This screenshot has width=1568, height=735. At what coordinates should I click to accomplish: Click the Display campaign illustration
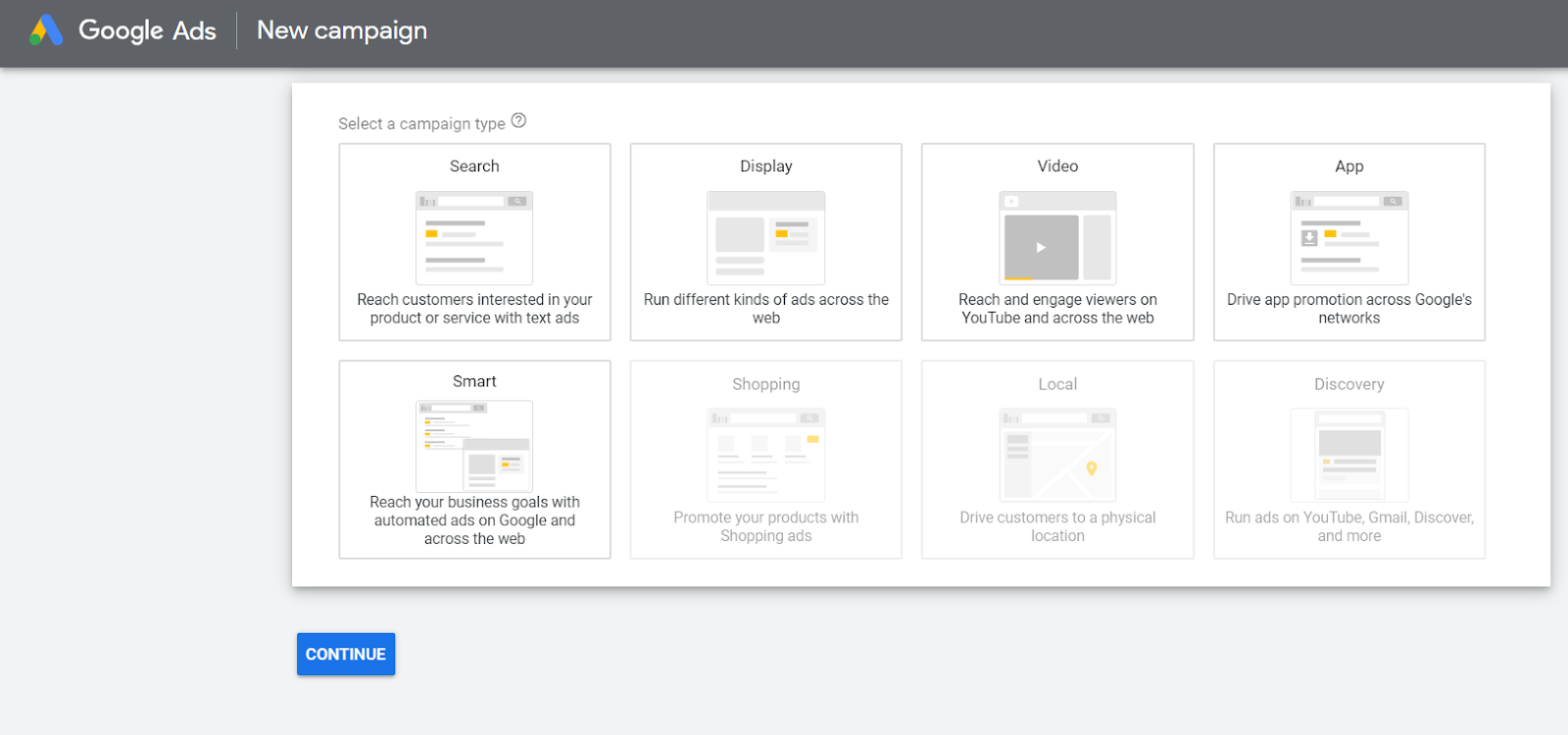766,238
